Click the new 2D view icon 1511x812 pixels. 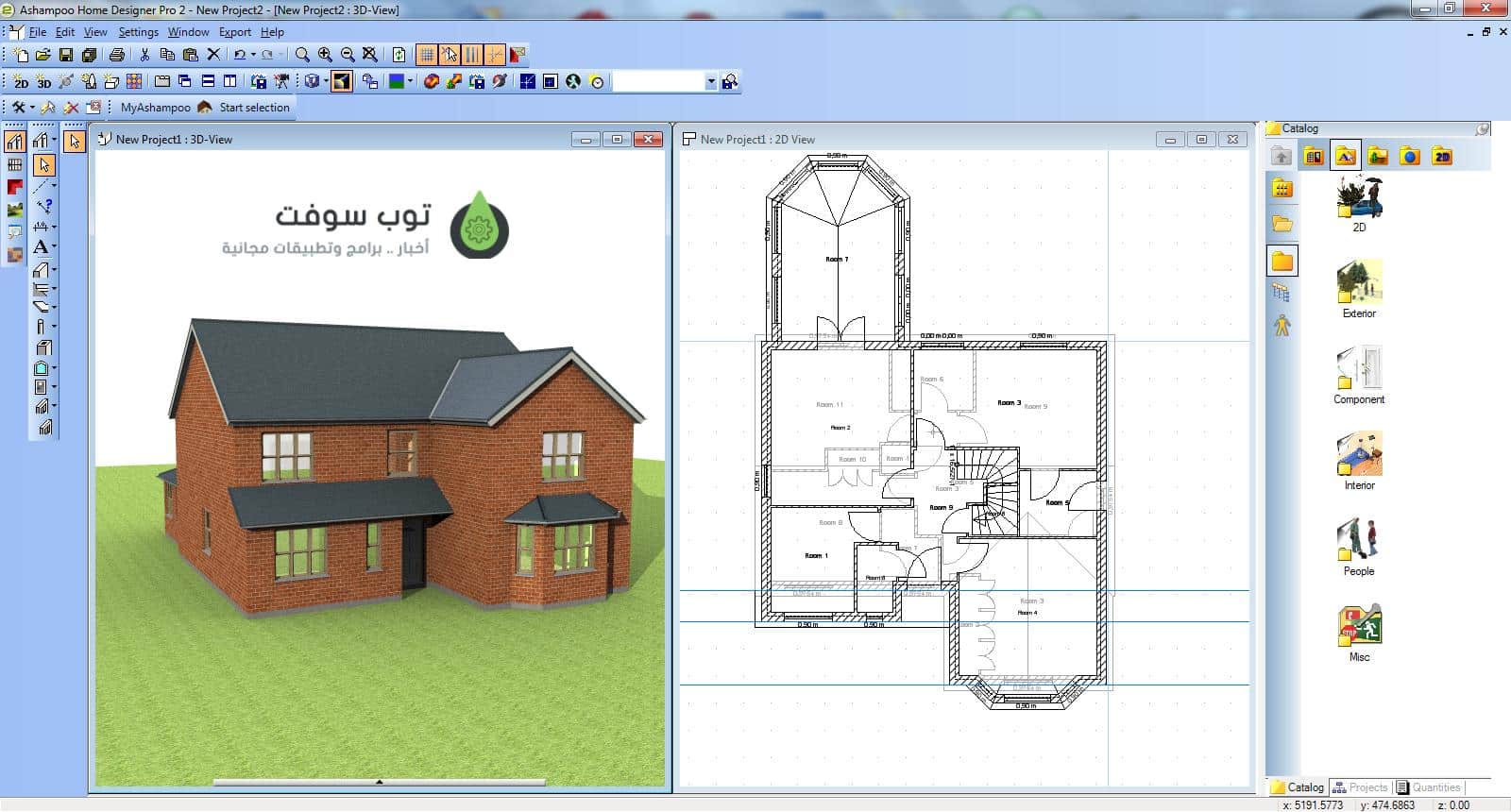coord(21,82)
